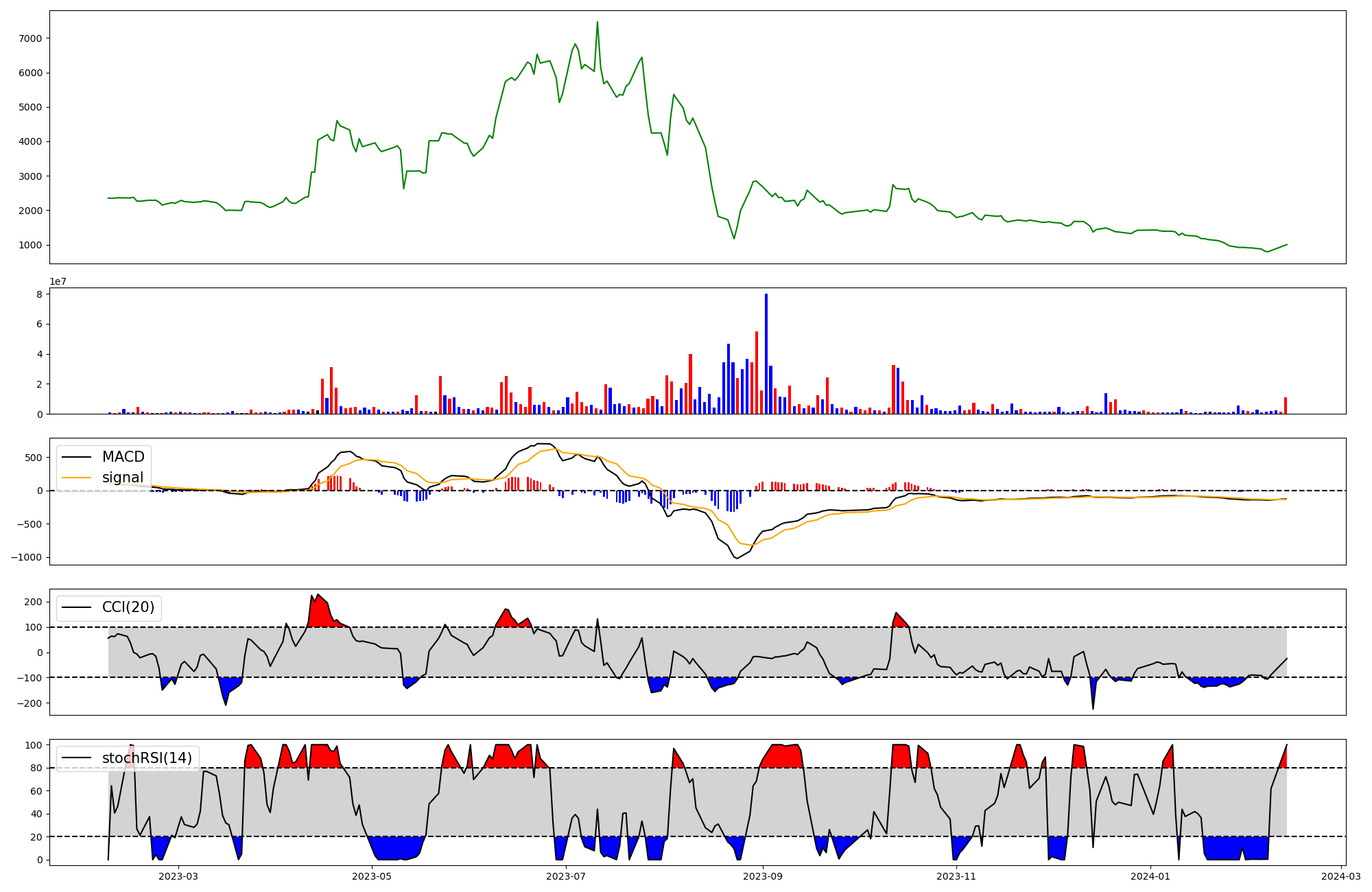Click the 2023-09 date tick label

(x=763, y=876)
